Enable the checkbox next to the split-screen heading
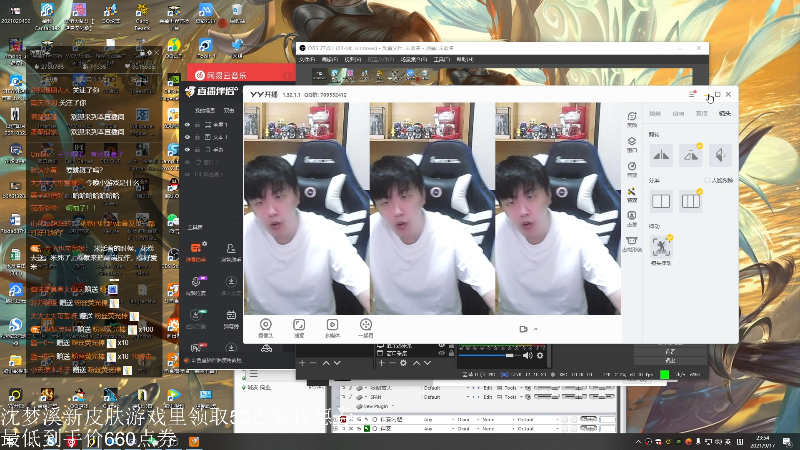Image resolution: width=800 pixels, height=450 pixels. [x=707, y=181]
